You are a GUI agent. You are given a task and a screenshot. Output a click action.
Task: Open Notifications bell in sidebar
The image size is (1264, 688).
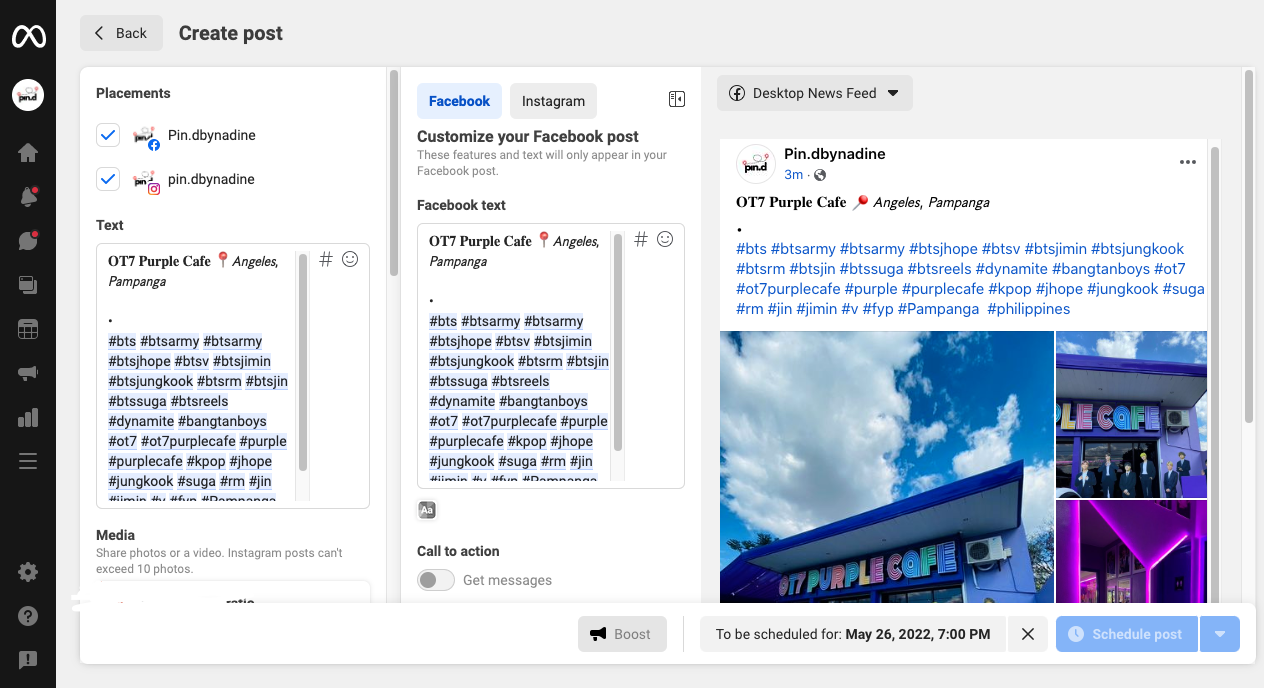[28, 197]
